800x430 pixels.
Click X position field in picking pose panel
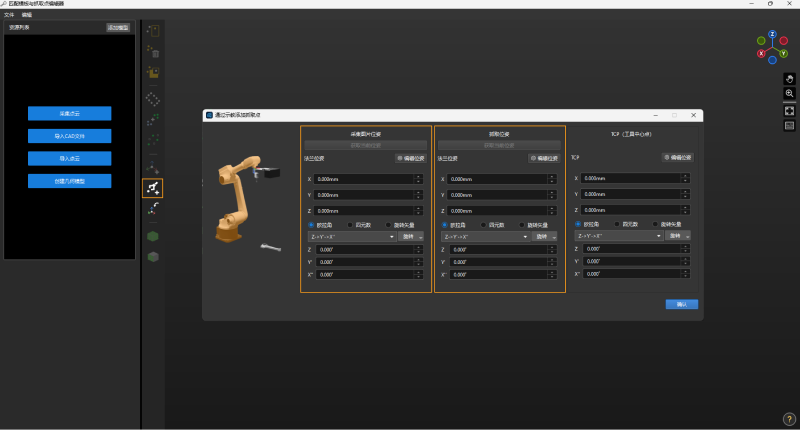(x=502, y=179)
